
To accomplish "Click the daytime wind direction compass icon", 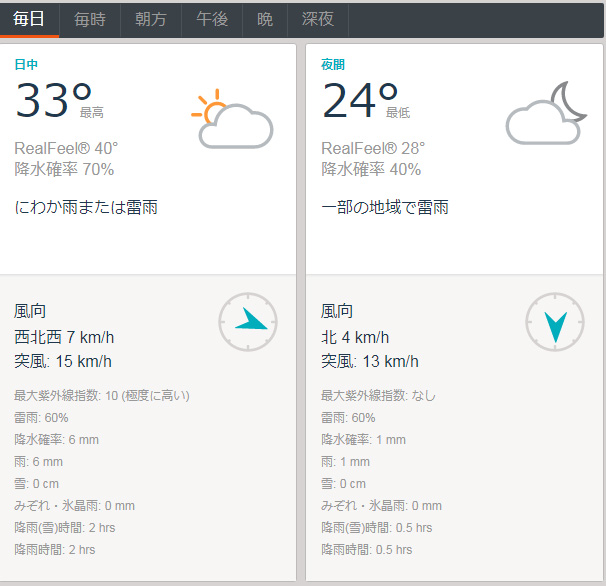I will pos(248,322).
